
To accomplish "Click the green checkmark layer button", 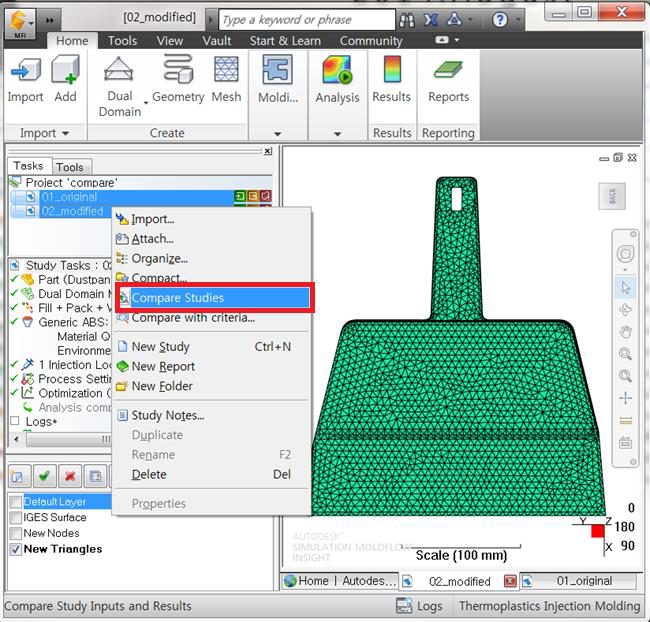I will coord(44,476).
